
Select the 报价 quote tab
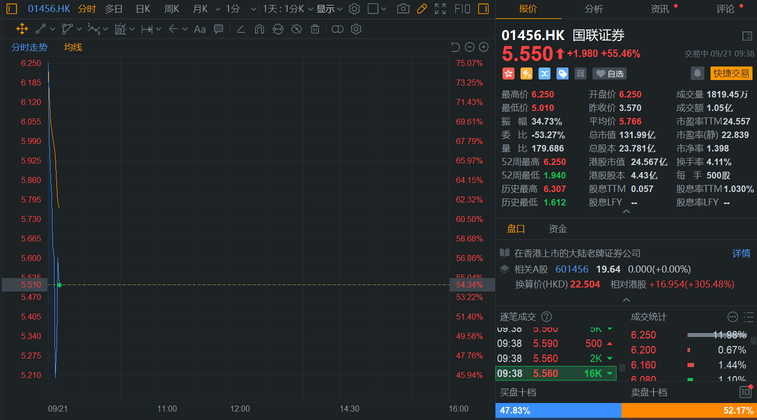[528, 9]
